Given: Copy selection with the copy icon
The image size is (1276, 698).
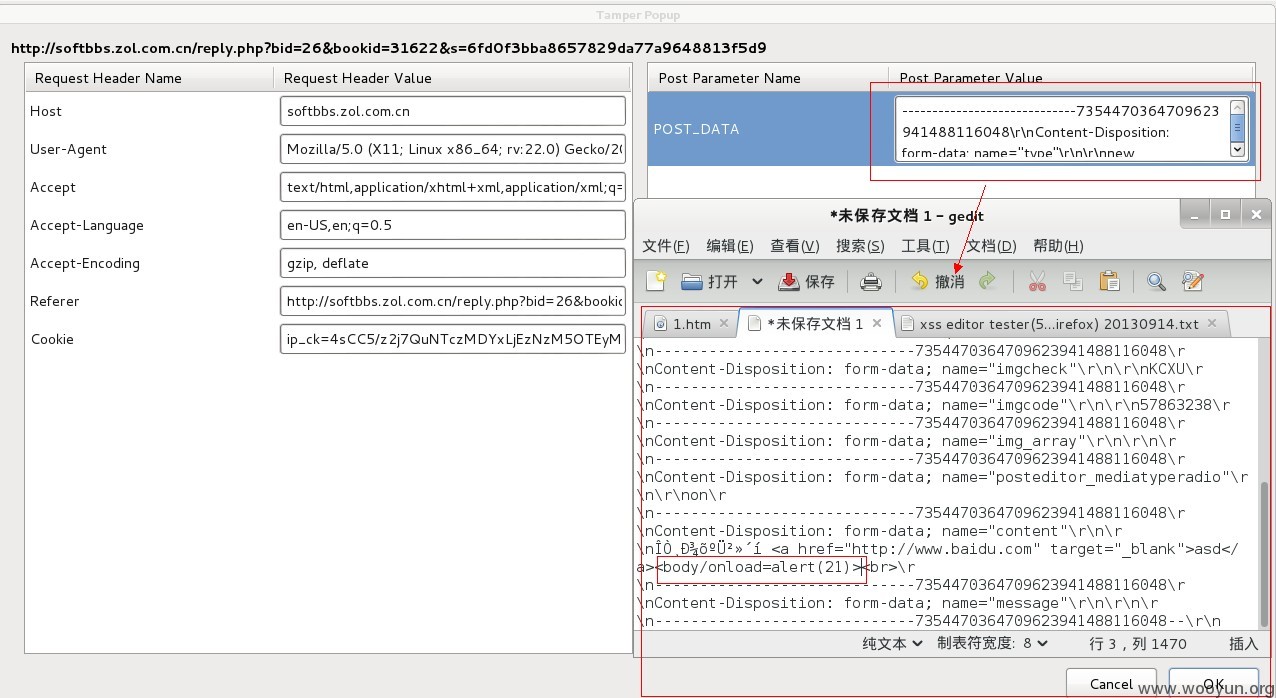Looking at the screenshot, I should (1073, 282).
